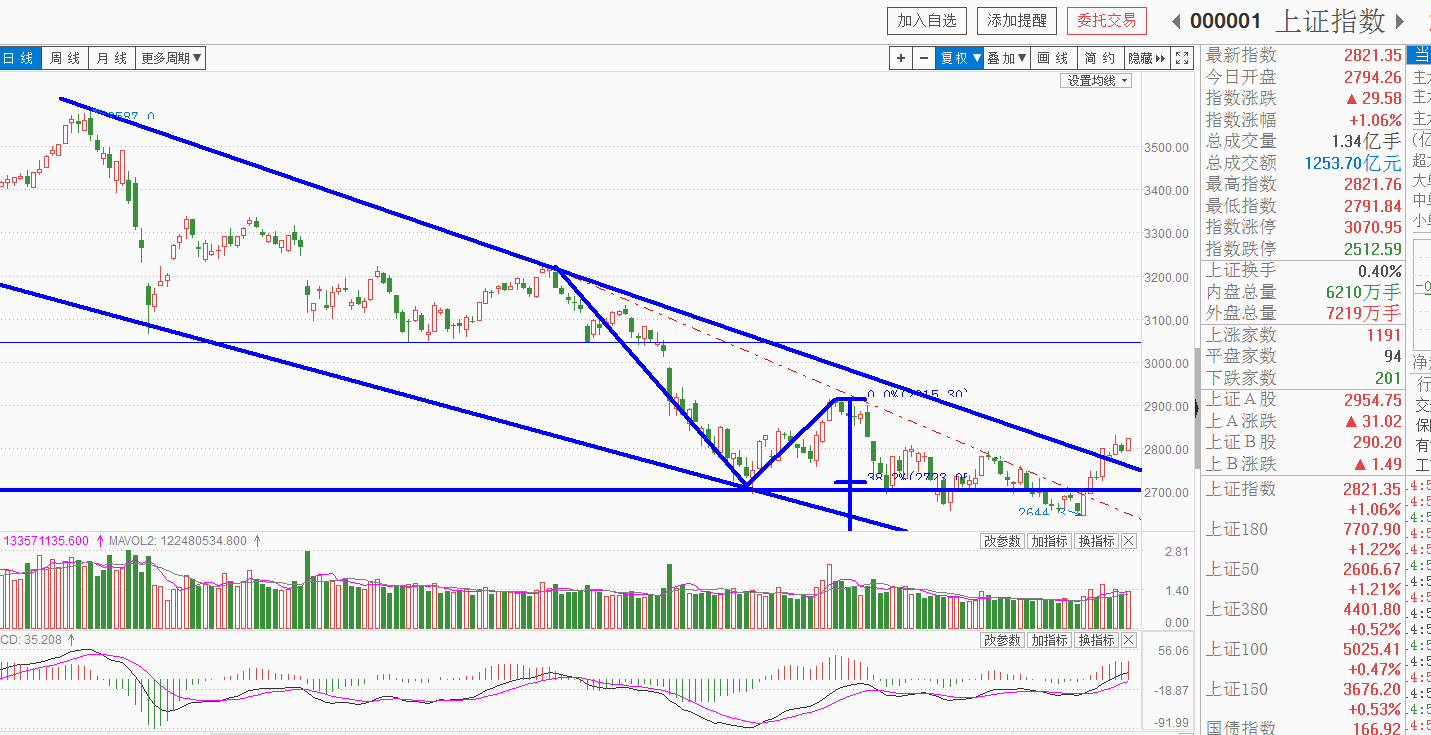Click 下跌家数 value 201
The width and height of the screenshot is (1431, 735).
(x=1388, y=378)
